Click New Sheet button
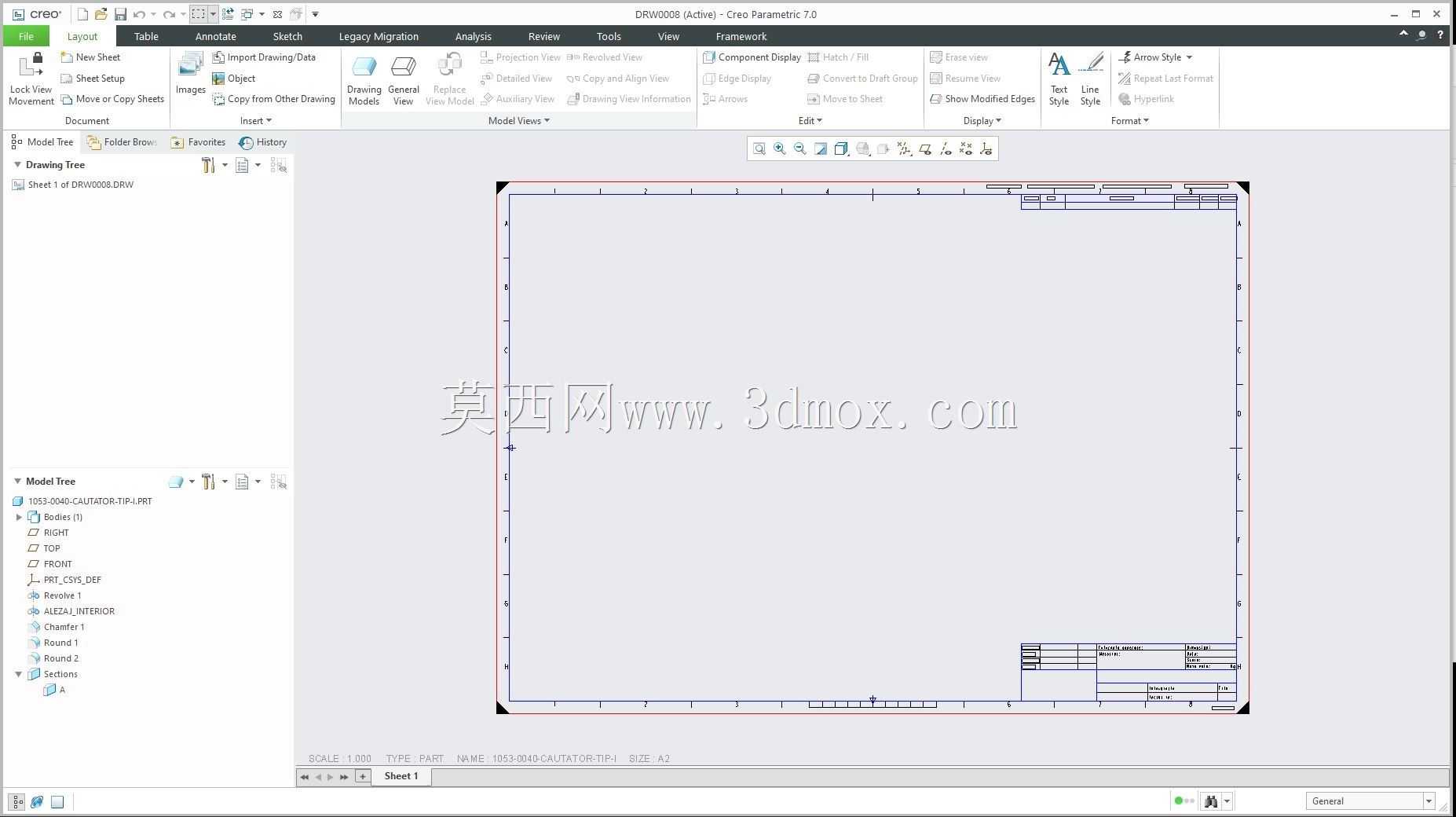Screen dimensions: 1456x817 tap(91, 57)
